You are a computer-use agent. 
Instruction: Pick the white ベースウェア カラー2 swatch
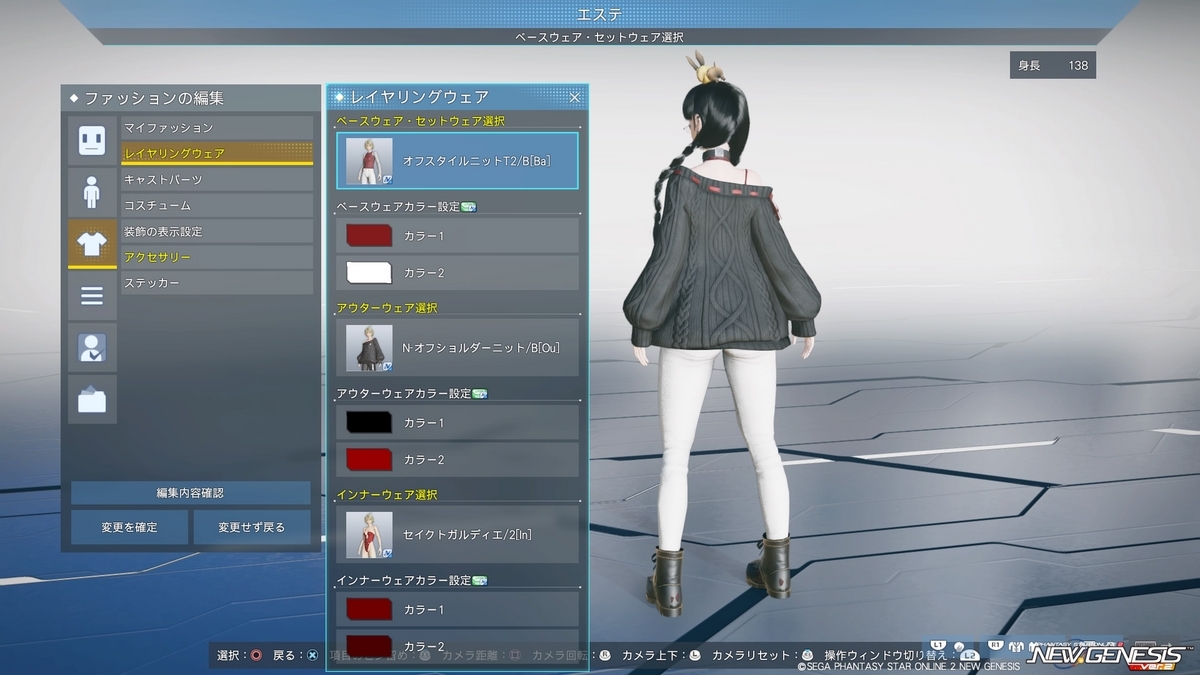(369, 272)
